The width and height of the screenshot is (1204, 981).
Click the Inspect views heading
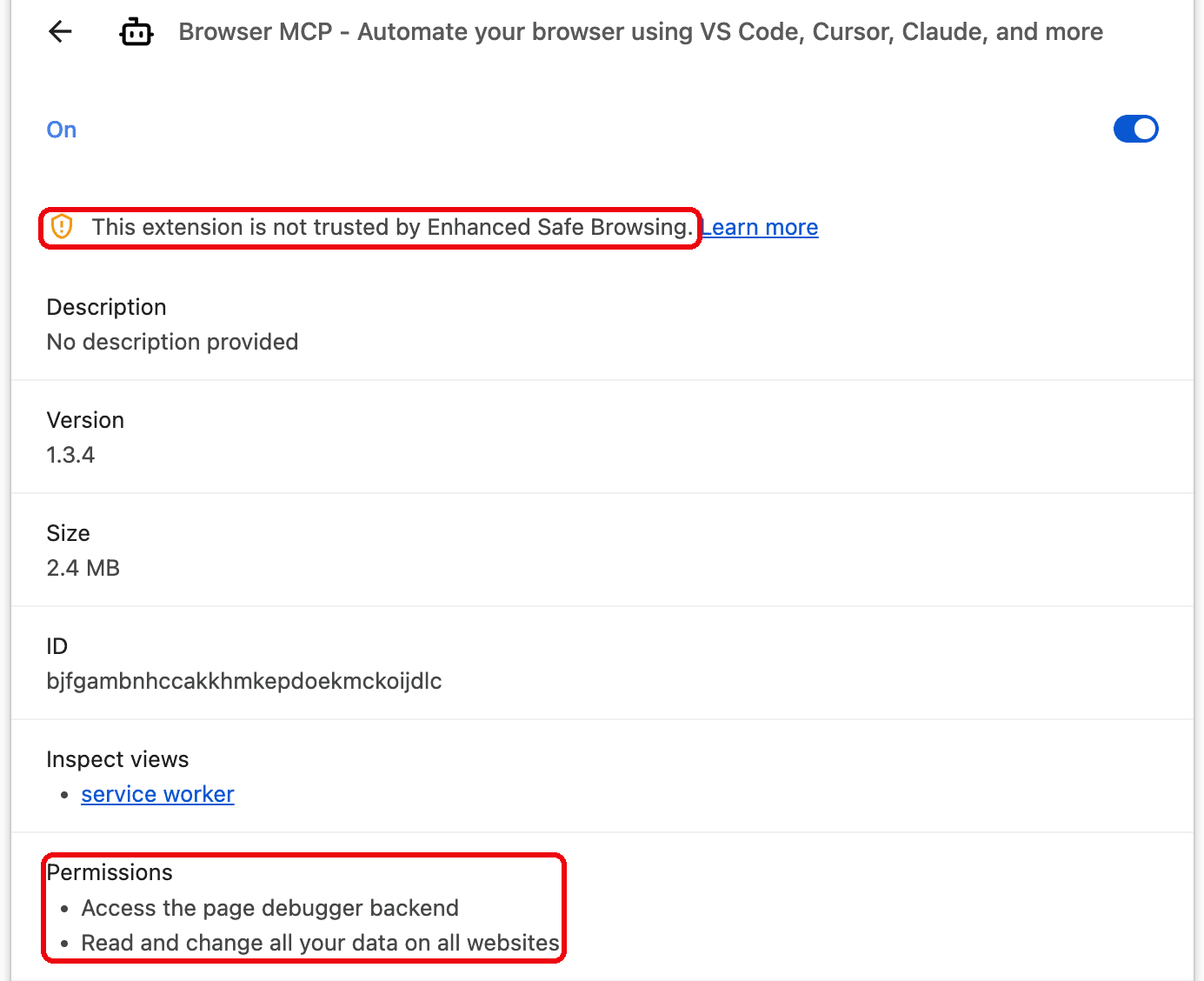pyautogui.click(x=117, y=759)
